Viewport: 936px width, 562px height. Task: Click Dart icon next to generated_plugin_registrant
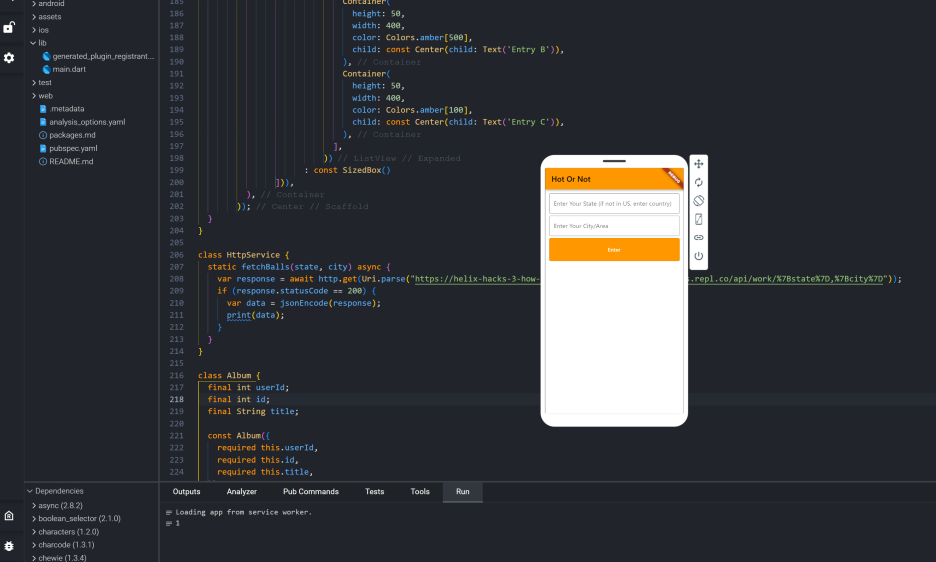46,56
